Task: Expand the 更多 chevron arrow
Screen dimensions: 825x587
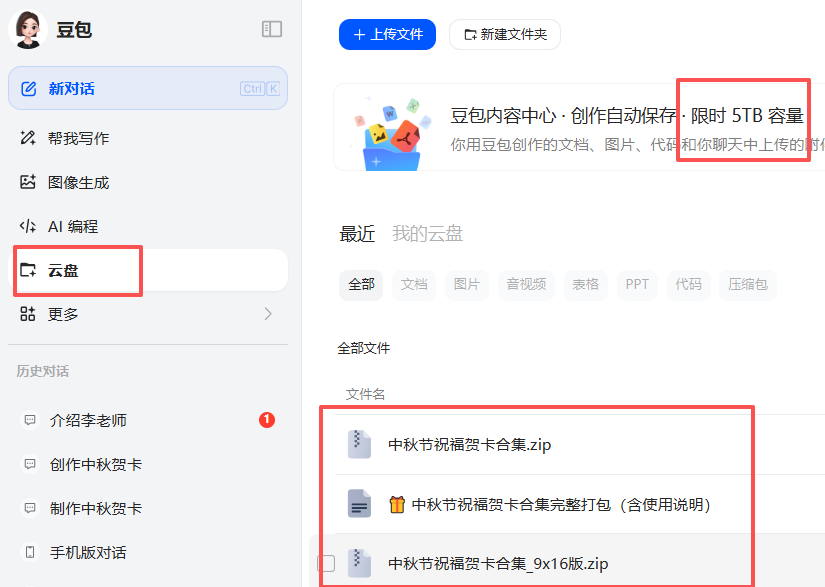Action: (267, 314)
